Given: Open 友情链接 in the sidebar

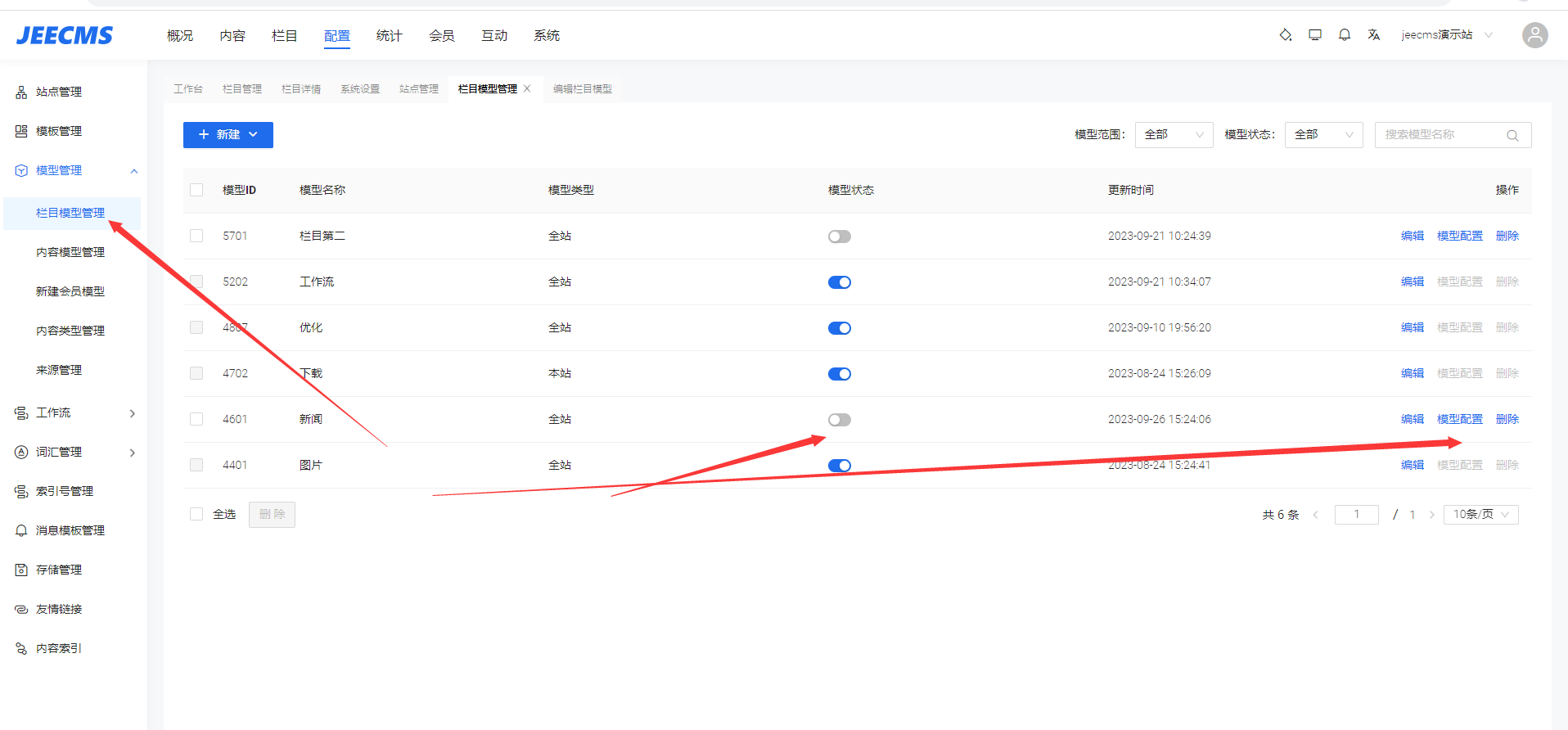Looking at the screenshot, I should tap(59, 609).
